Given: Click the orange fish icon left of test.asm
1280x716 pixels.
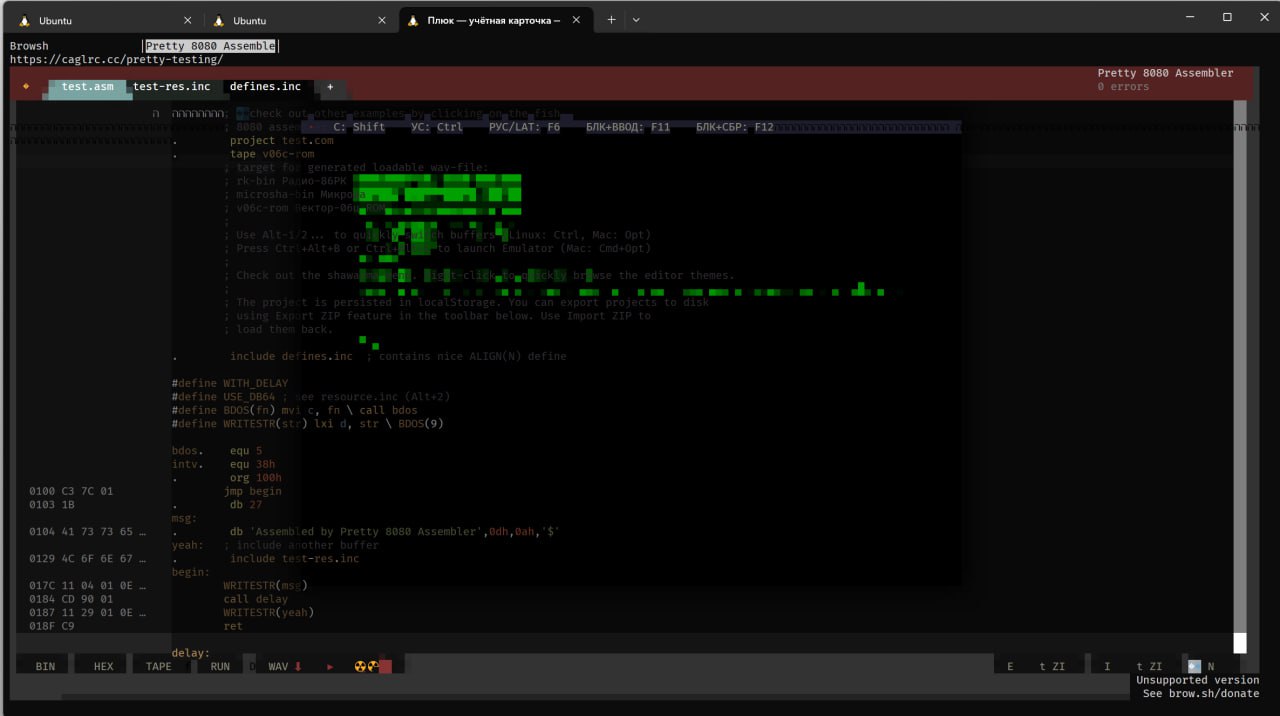Looking at the screenshot, I should coord(26,87).
